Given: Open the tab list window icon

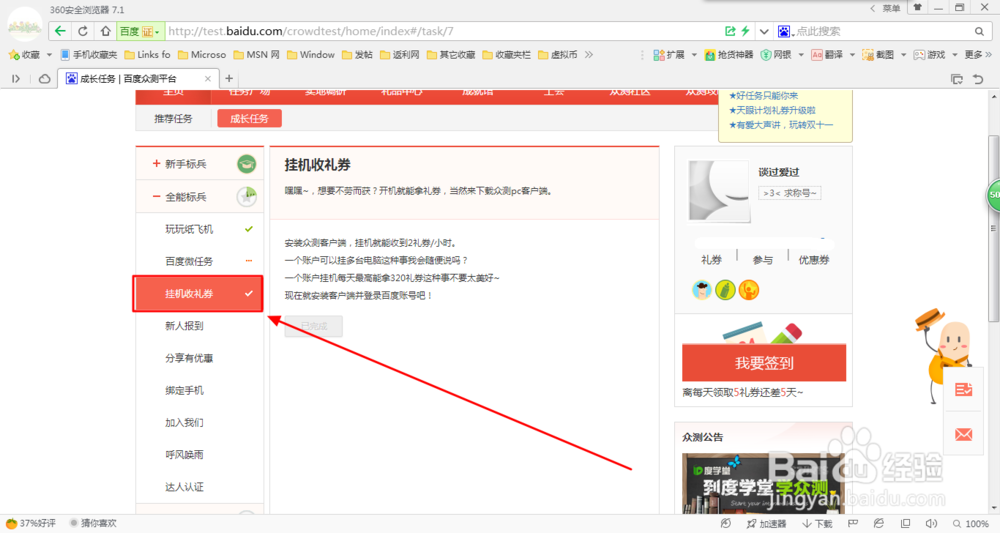Looking at the screenshot, I should (957, 78).
